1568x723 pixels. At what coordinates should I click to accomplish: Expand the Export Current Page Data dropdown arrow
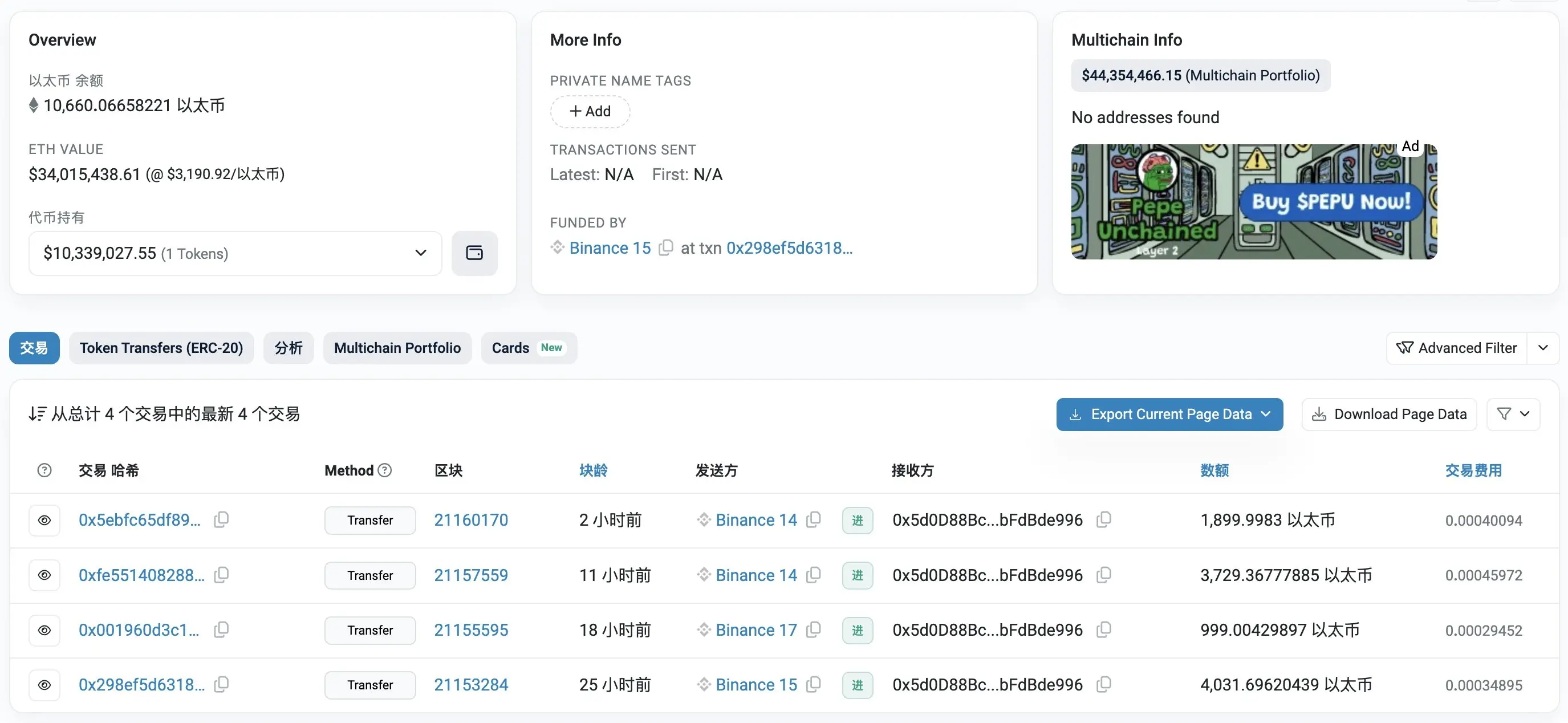click(1268, 414)
